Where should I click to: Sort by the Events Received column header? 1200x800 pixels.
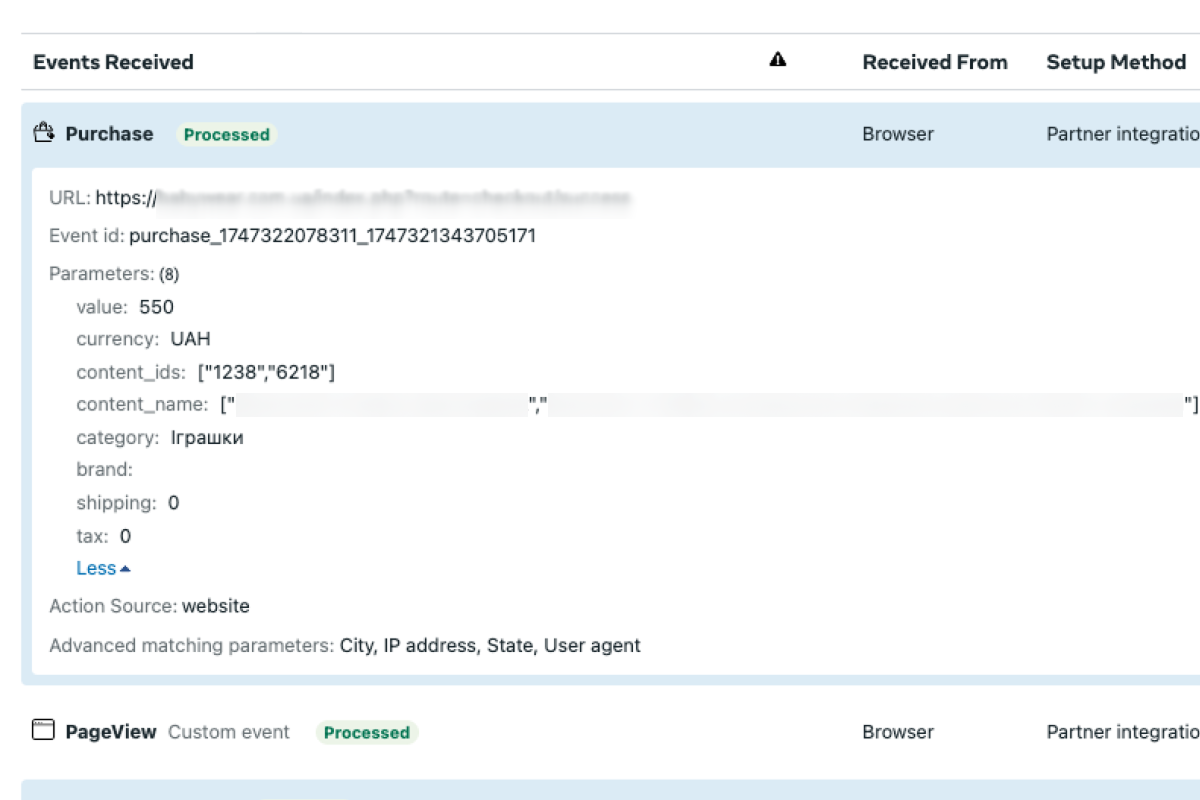113,62
